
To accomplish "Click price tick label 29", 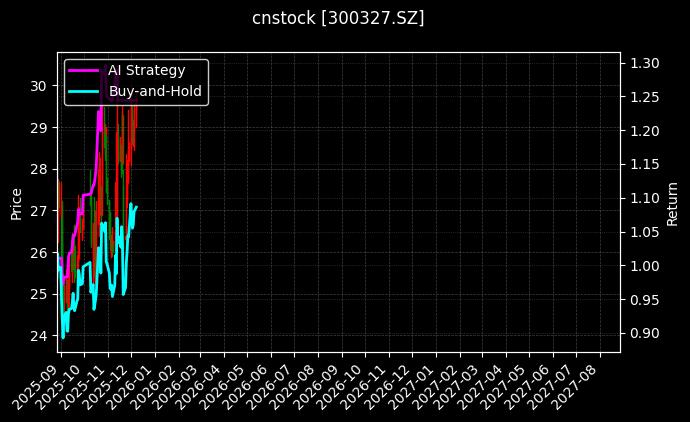I will pyautogui.click(x=38, y=128).
